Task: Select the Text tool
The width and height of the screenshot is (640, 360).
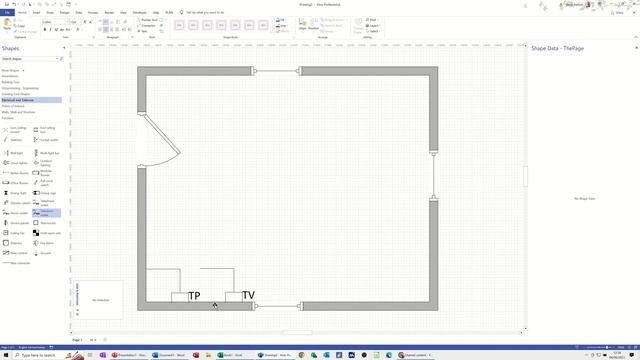Action: [143, 31]
